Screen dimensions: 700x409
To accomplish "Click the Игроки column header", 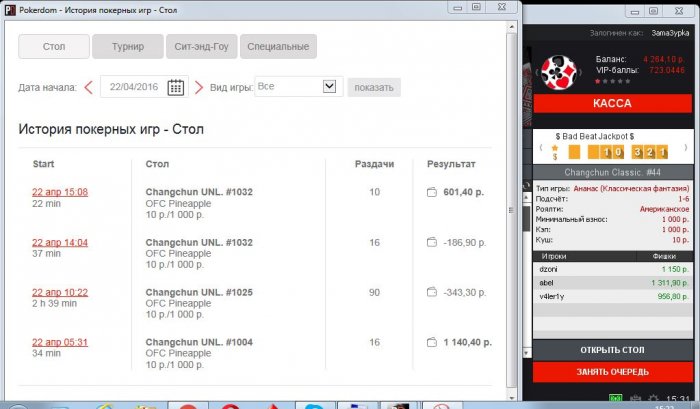I will [554, 256].
